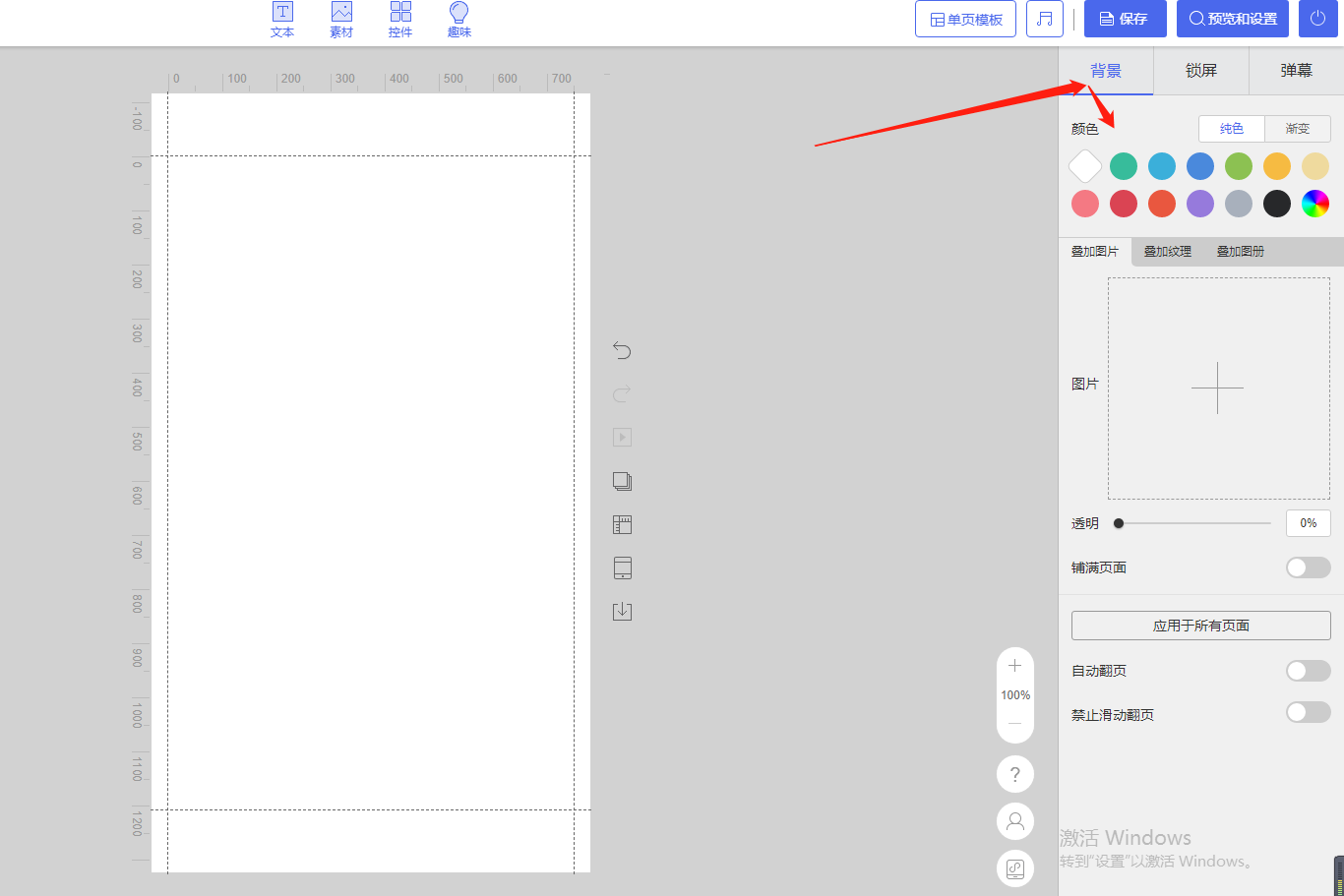Screen dimensions: 1344x896
Task: Open the 控件 widgets tool
Action: (400, 20)
